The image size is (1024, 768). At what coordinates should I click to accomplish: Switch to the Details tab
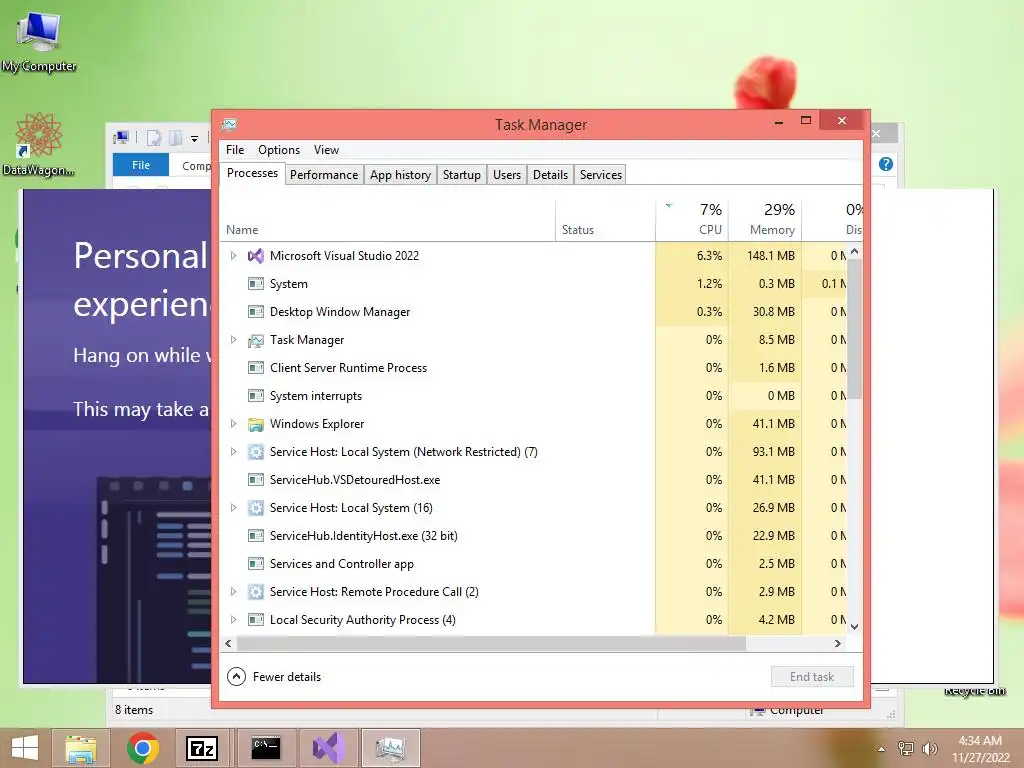pos(550,174)
